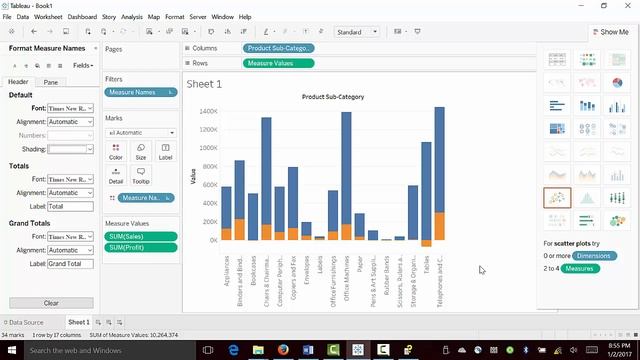Open the Dashboard menu

pyautogui.click(x=82, y=17)
